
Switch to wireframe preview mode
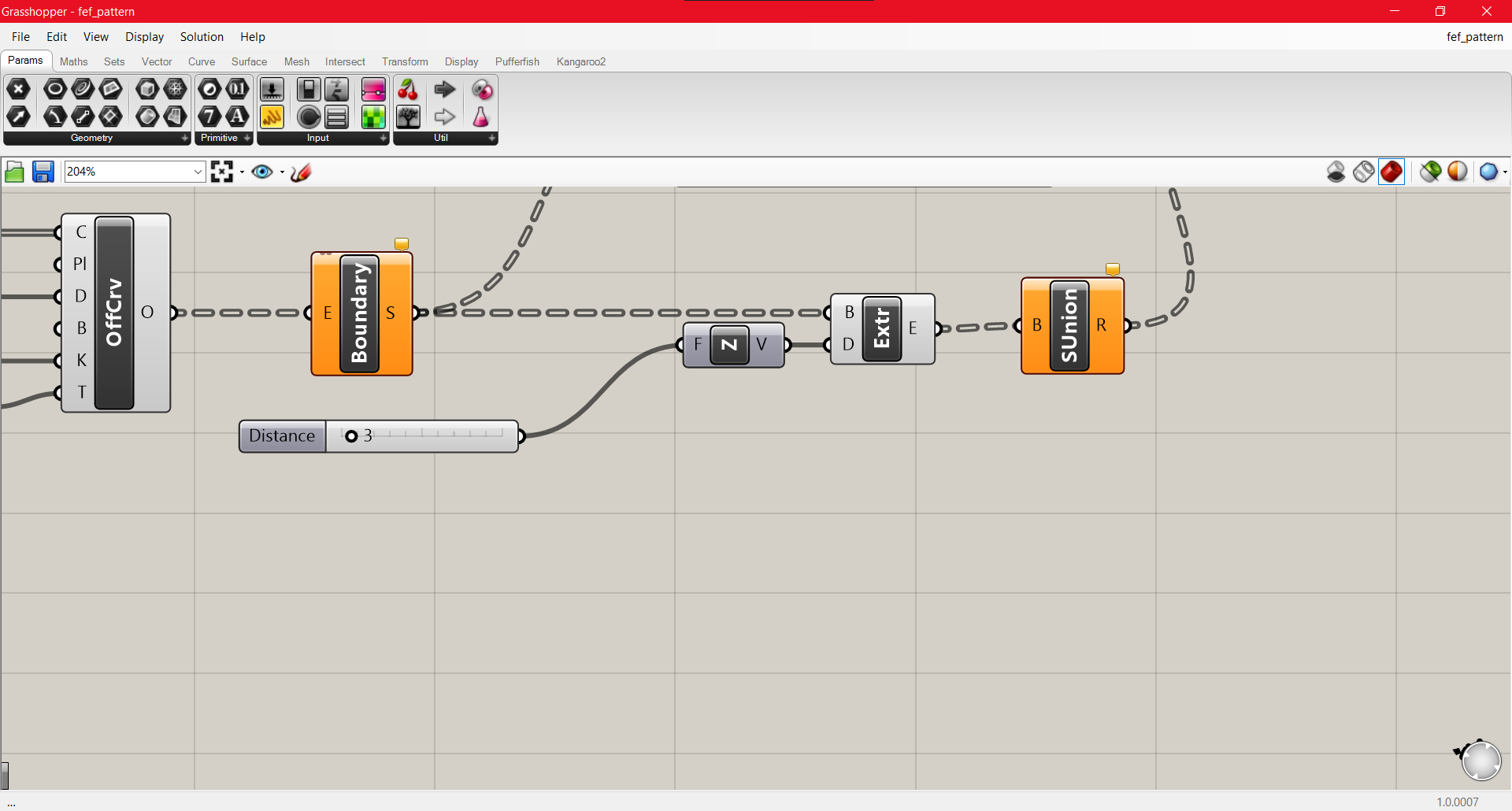(1363, 172)
